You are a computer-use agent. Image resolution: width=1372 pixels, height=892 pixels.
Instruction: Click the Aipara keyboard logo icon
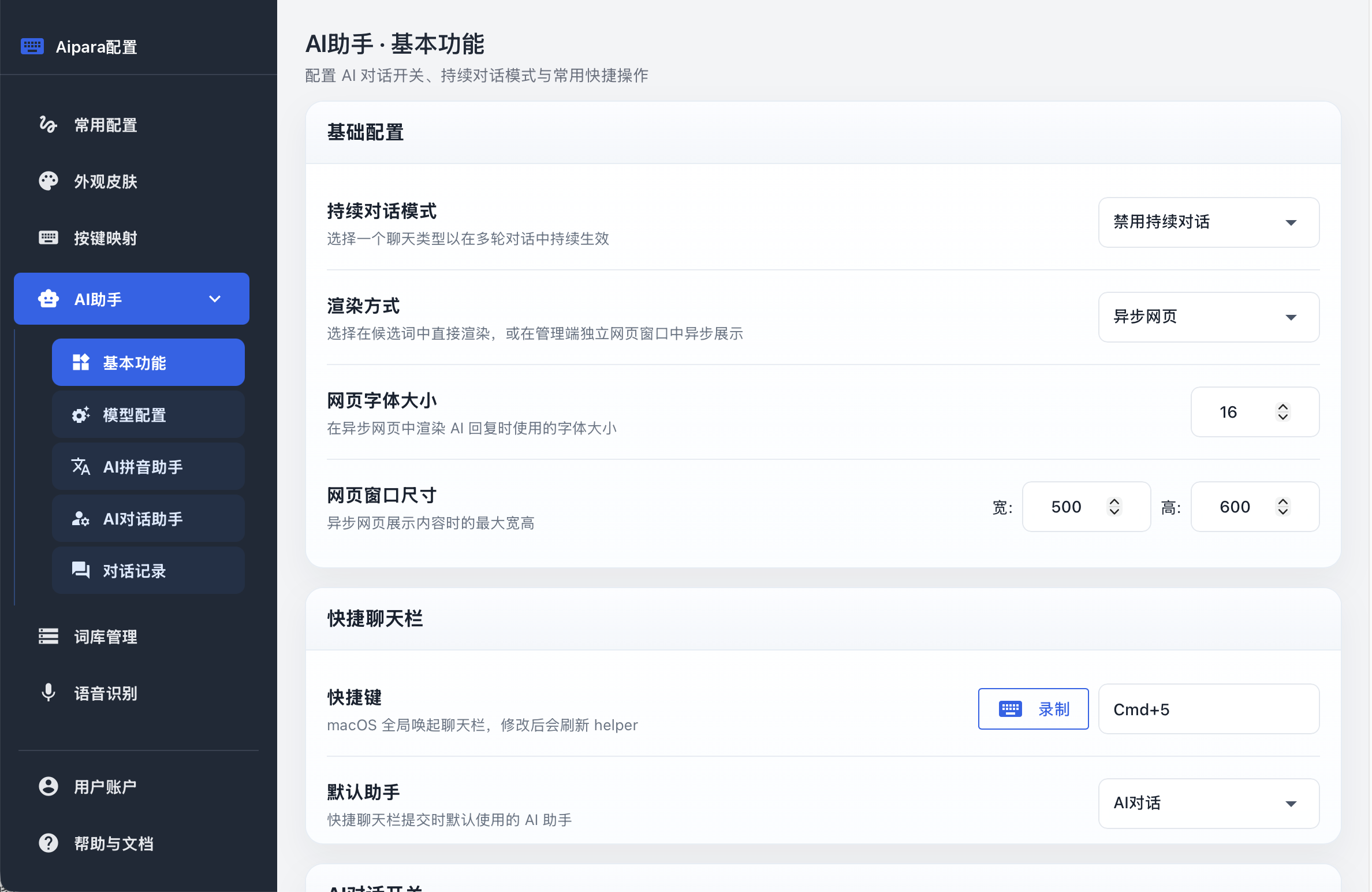pyautogui.click(x=32, y=46)
